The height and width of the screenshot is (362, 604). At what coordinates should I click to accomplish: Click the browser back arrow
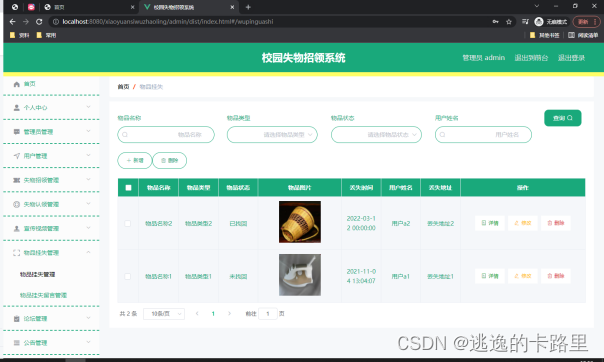pos(12,22)
